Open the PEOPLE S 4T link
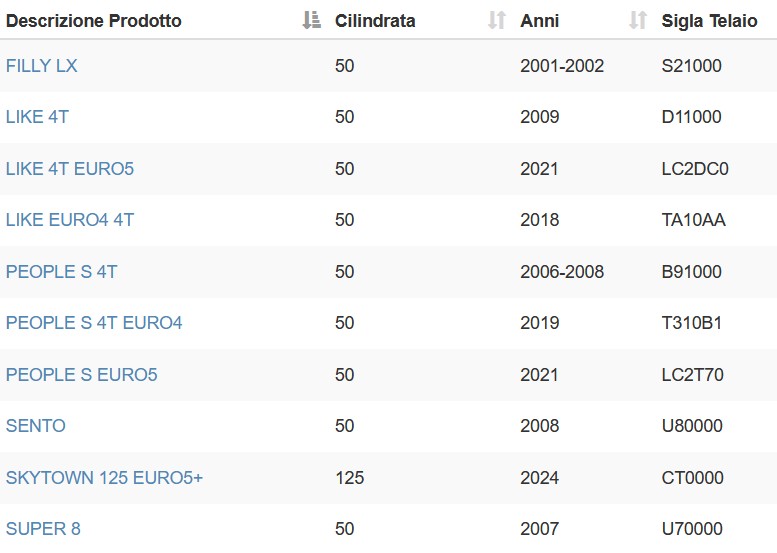This screenshot has width=777, height=553. pos(61,272)
